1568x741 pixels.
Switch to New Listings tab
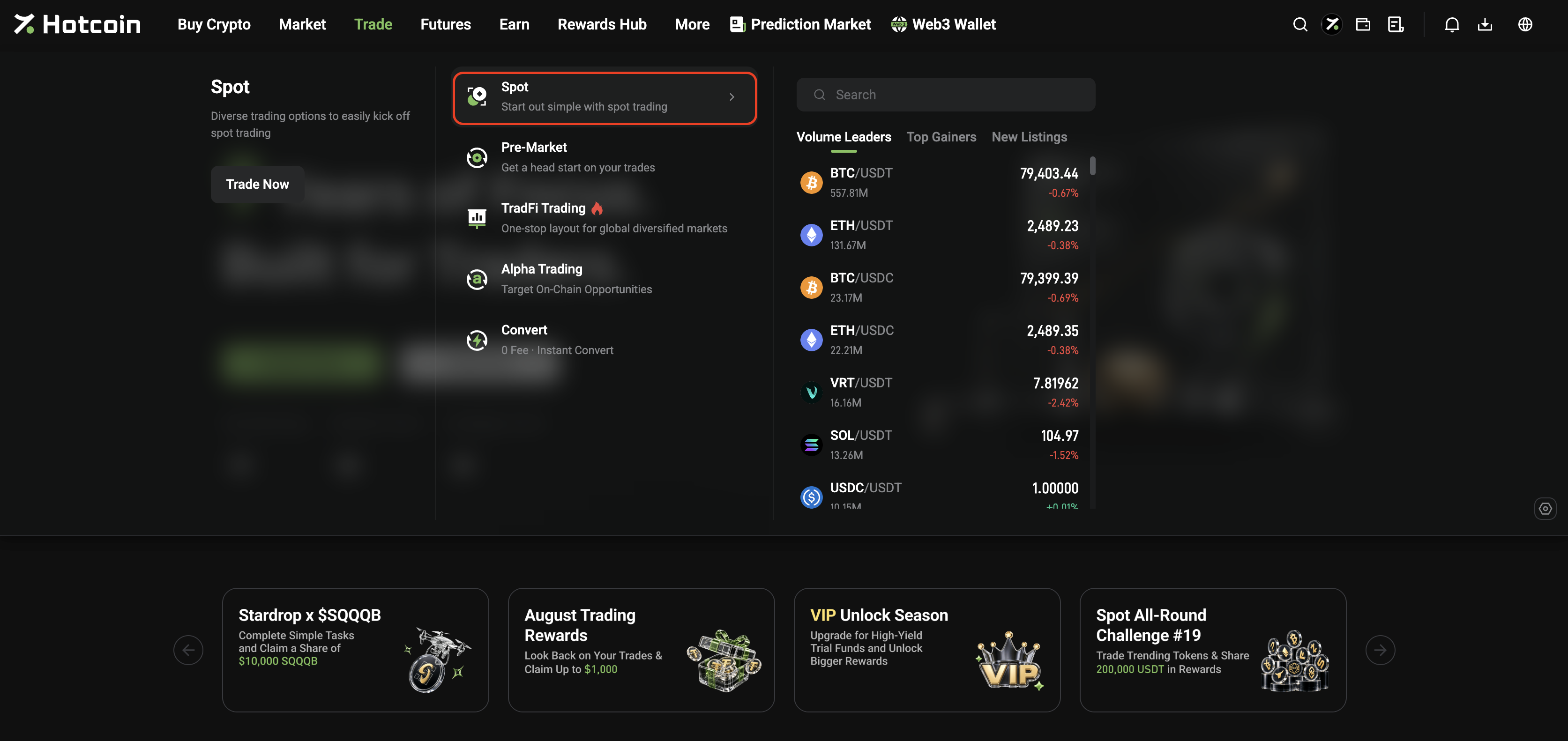pyautogui.click(x=1029, y=137)
